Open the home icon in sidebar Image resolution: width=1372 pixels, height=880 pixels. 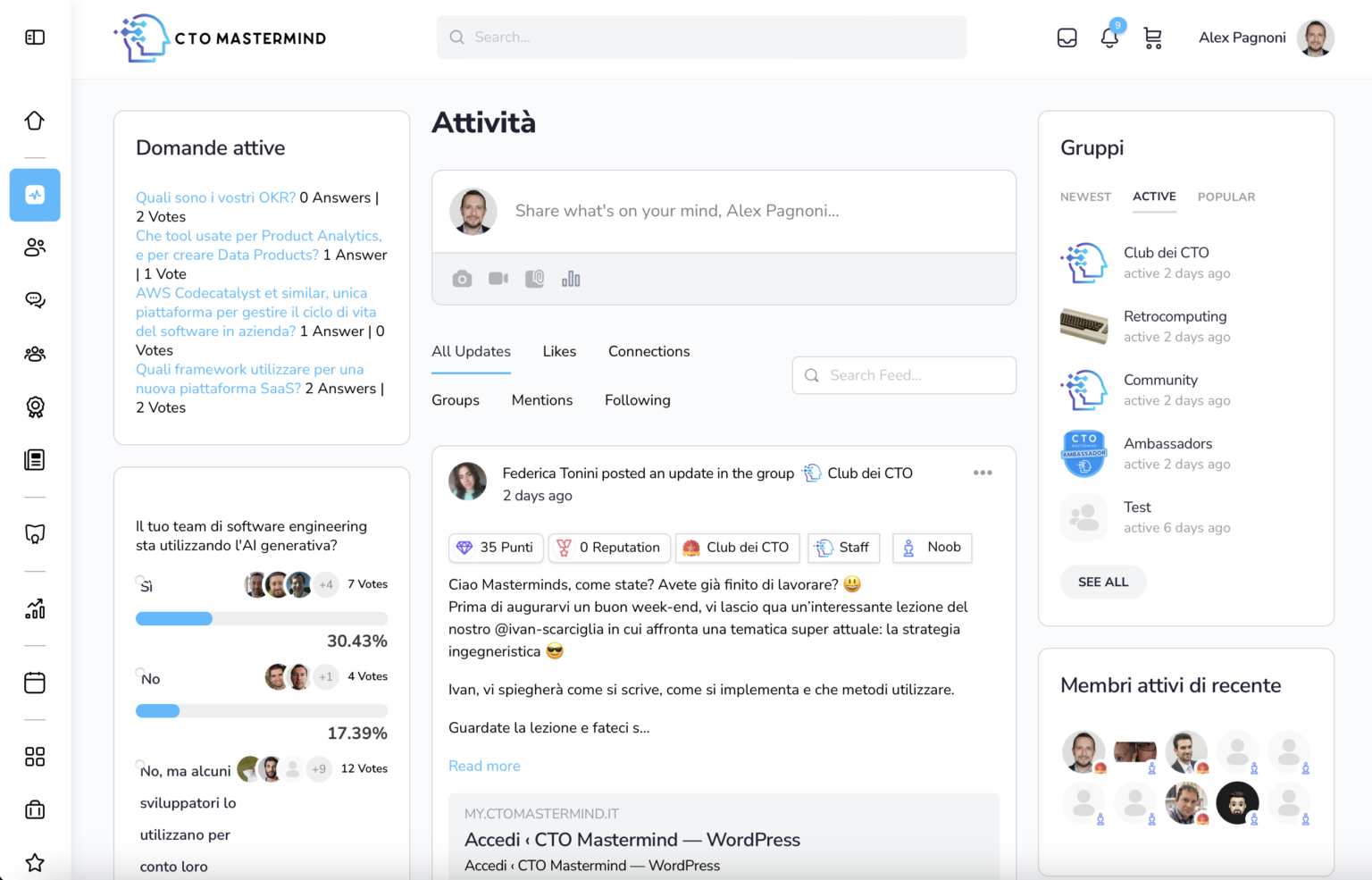(35, 121)
